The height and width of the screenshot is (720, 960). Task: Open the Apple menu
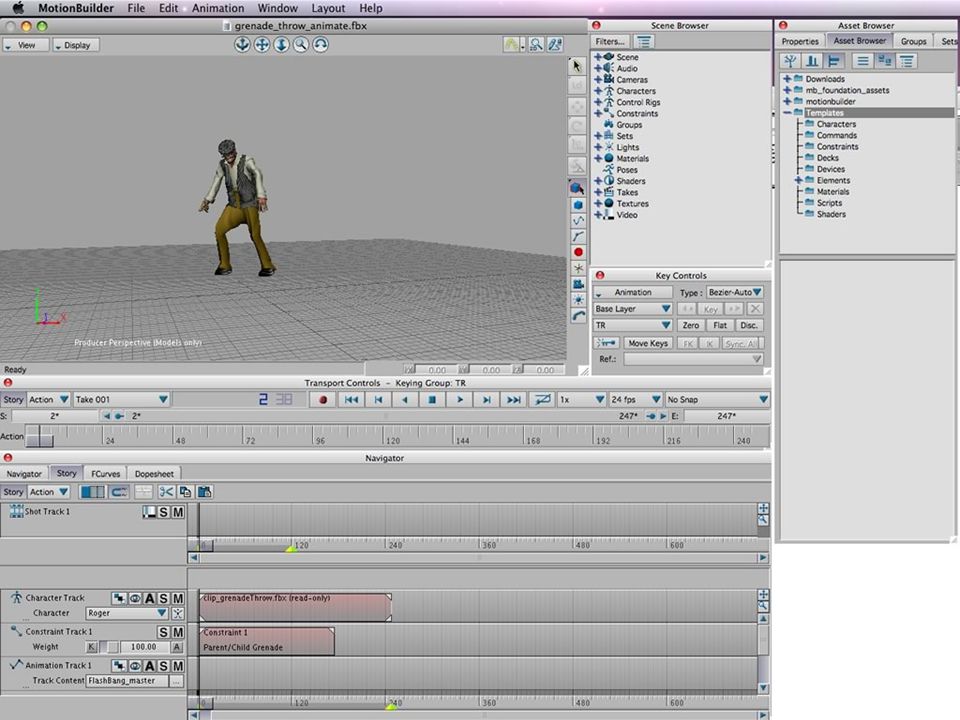(18, 8)
